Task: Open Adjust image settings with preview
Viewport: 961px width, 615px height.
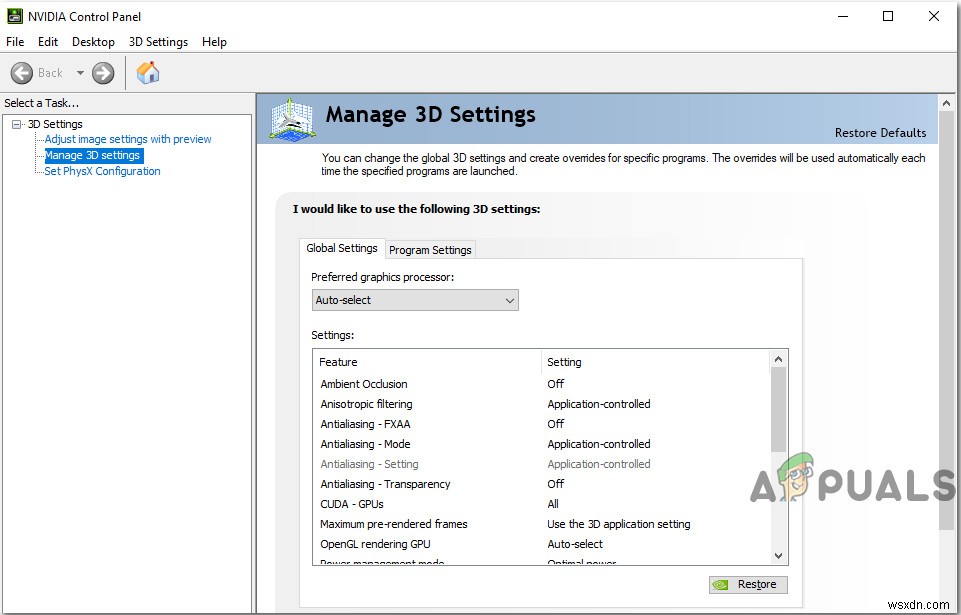Action: point(128,139)
